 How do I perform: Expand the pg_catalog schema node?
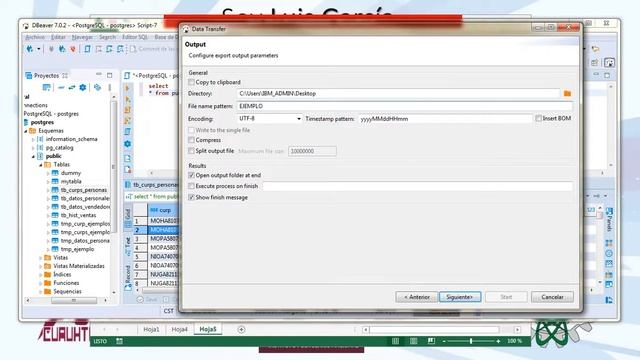(33, 148)
